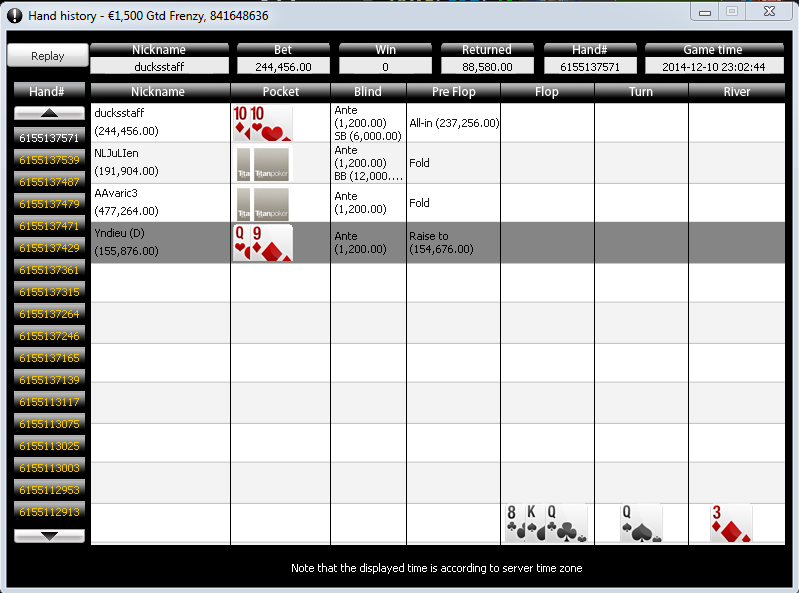This screenshot has height=593, width=799.
Task: Click the Replay button
Action: [x=47, y=56]
